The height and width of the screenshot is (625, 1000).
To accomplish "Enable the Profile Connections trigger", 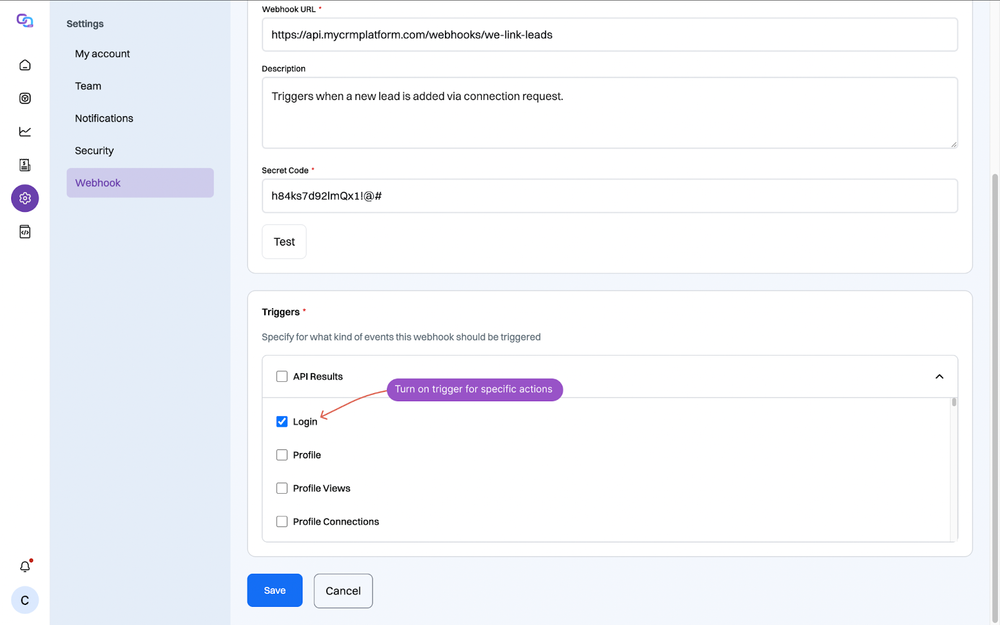I will (281, 521).
